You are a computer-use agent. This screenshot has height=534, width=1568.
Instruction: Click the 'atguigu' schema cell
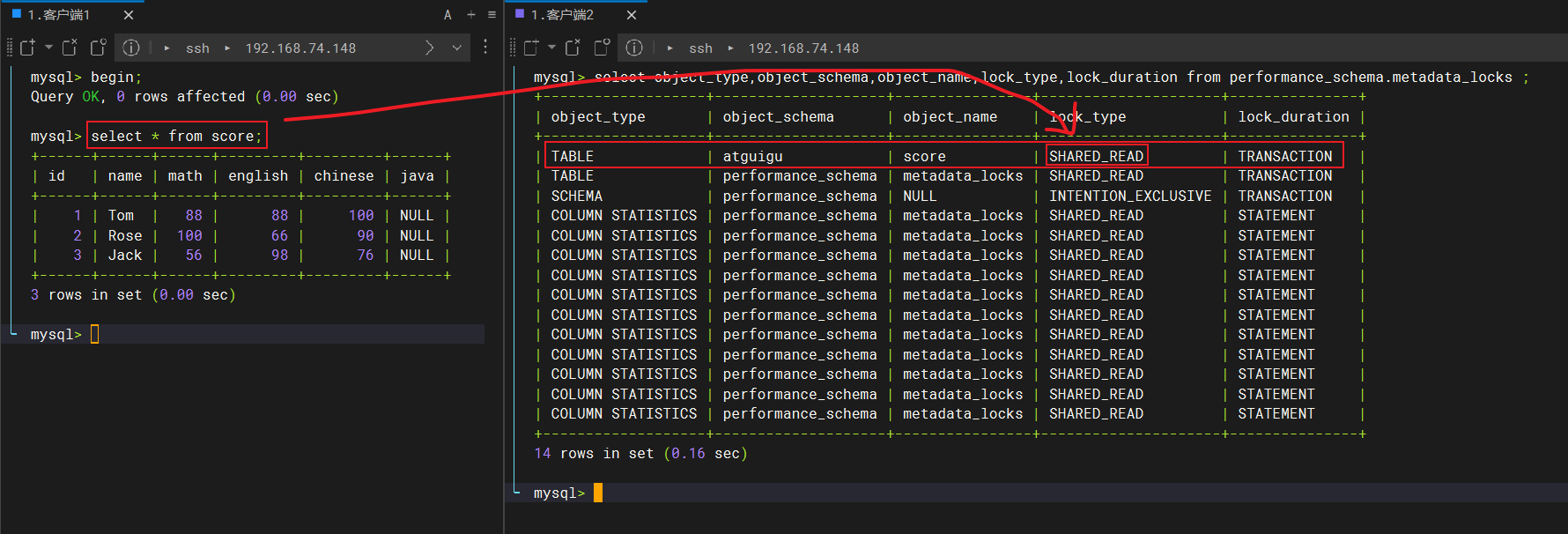pos(752,156)
